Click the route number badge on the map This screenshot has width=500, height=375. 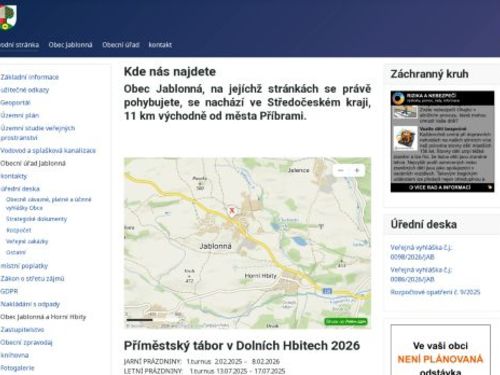327,291
